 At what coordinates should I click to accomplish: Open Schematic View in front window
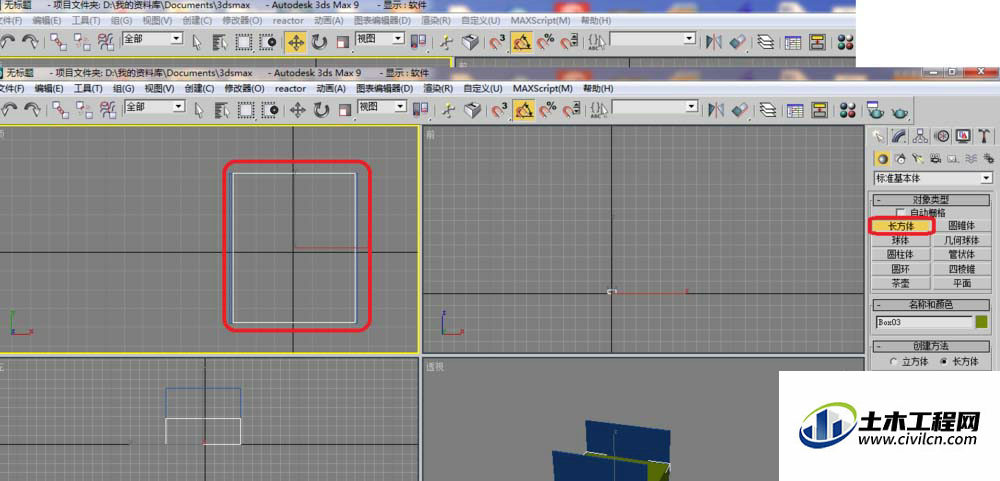[x=819, y=110]
